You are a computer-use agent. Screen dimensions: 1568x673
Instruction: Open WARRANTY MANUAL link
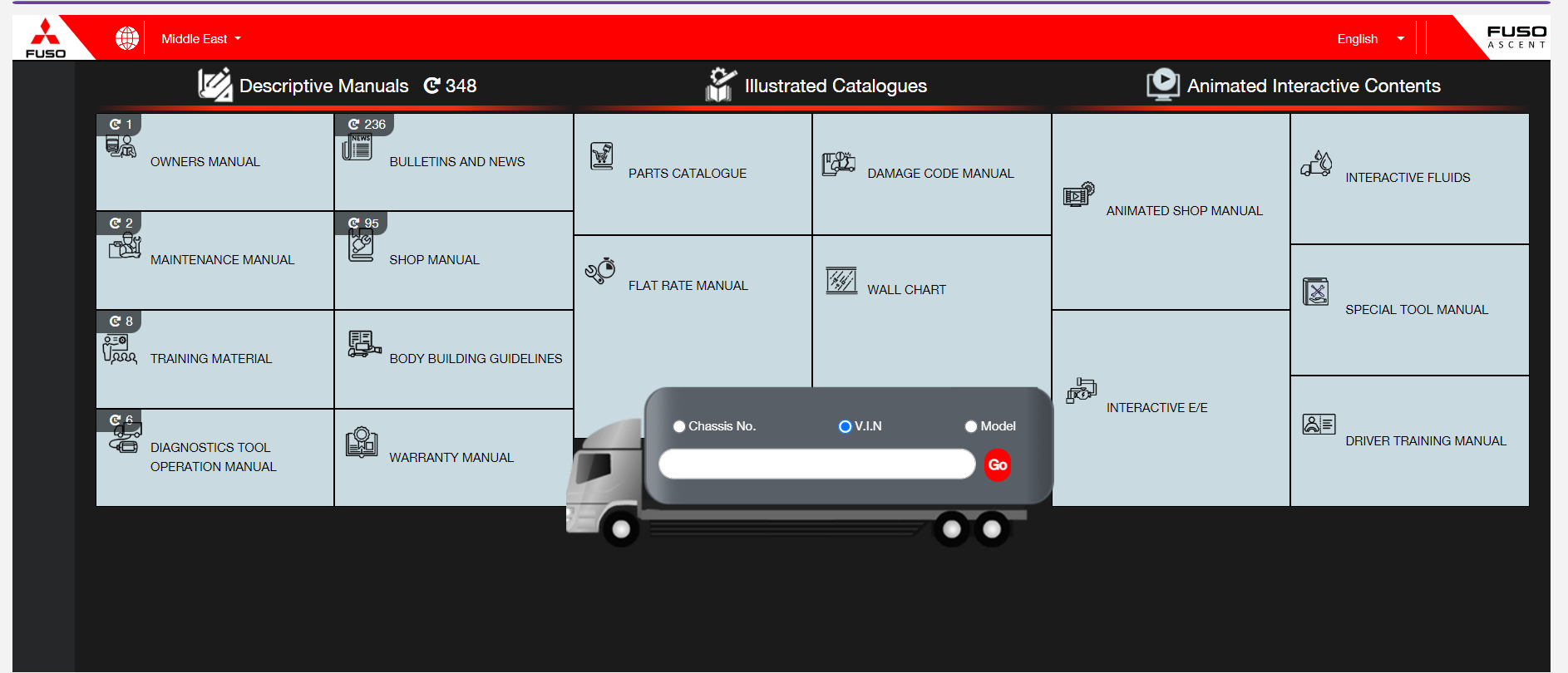point(451,458)
